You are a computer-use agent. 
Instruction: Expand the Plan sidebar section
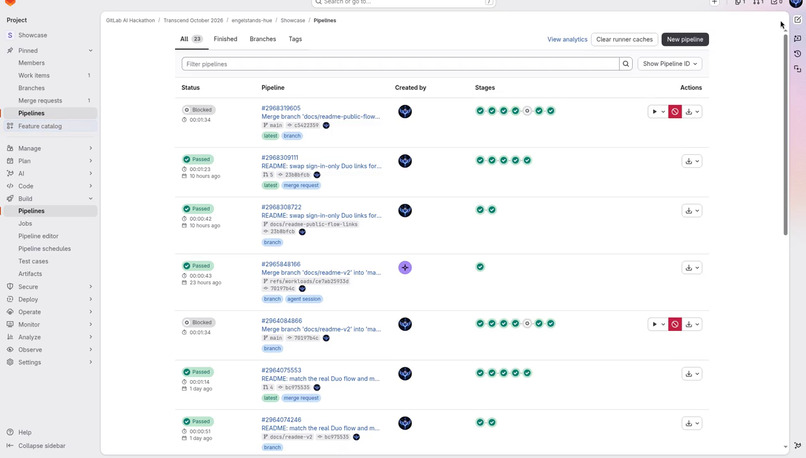50,161
